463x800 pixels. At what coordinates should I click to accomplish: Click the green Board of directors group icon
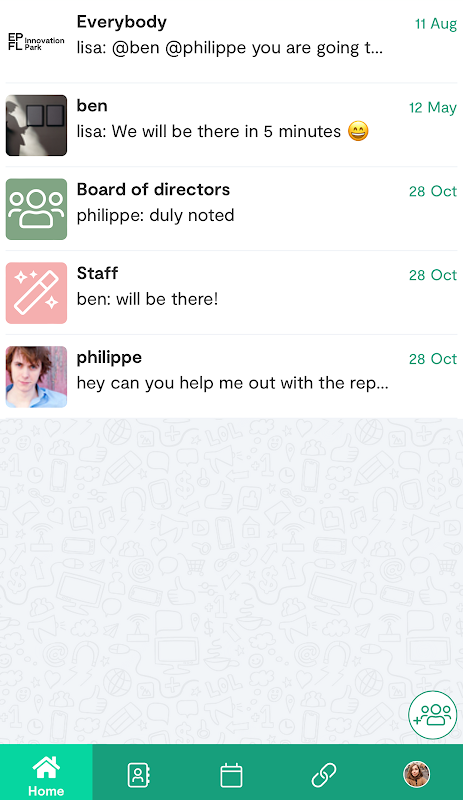[36, 209]
